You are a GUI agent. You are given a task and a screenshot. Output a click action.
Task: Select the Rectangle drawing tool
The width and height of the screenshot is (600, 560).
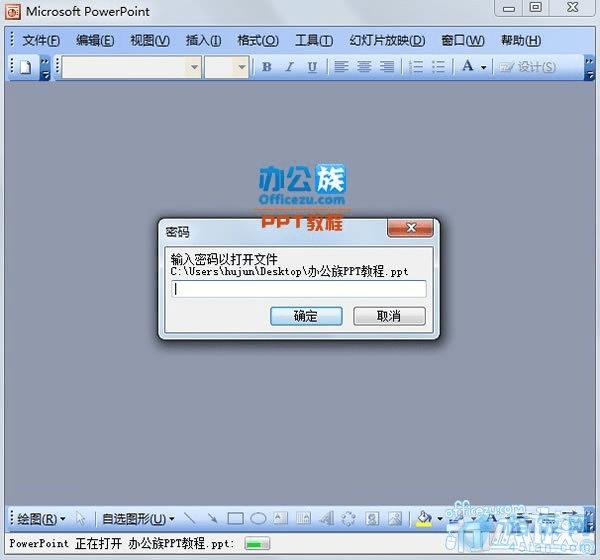pos(235,519)
